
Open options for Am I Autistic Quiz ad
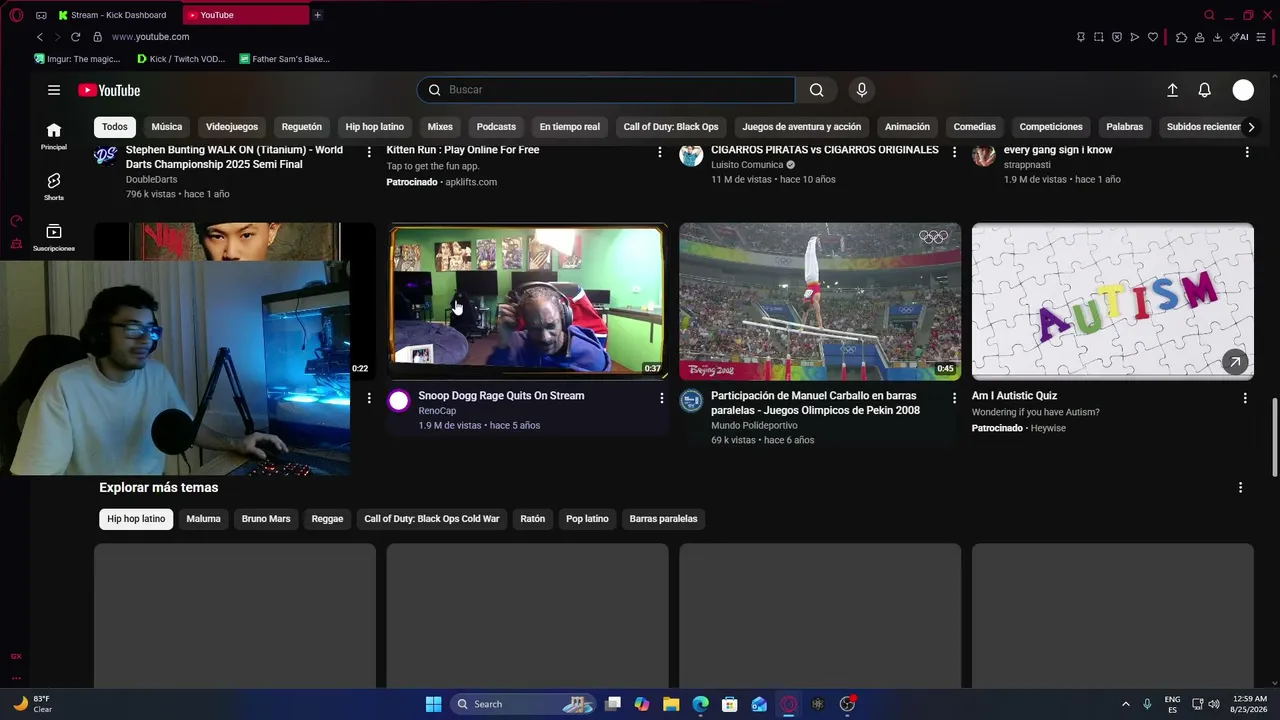(x=1245, y=398)
